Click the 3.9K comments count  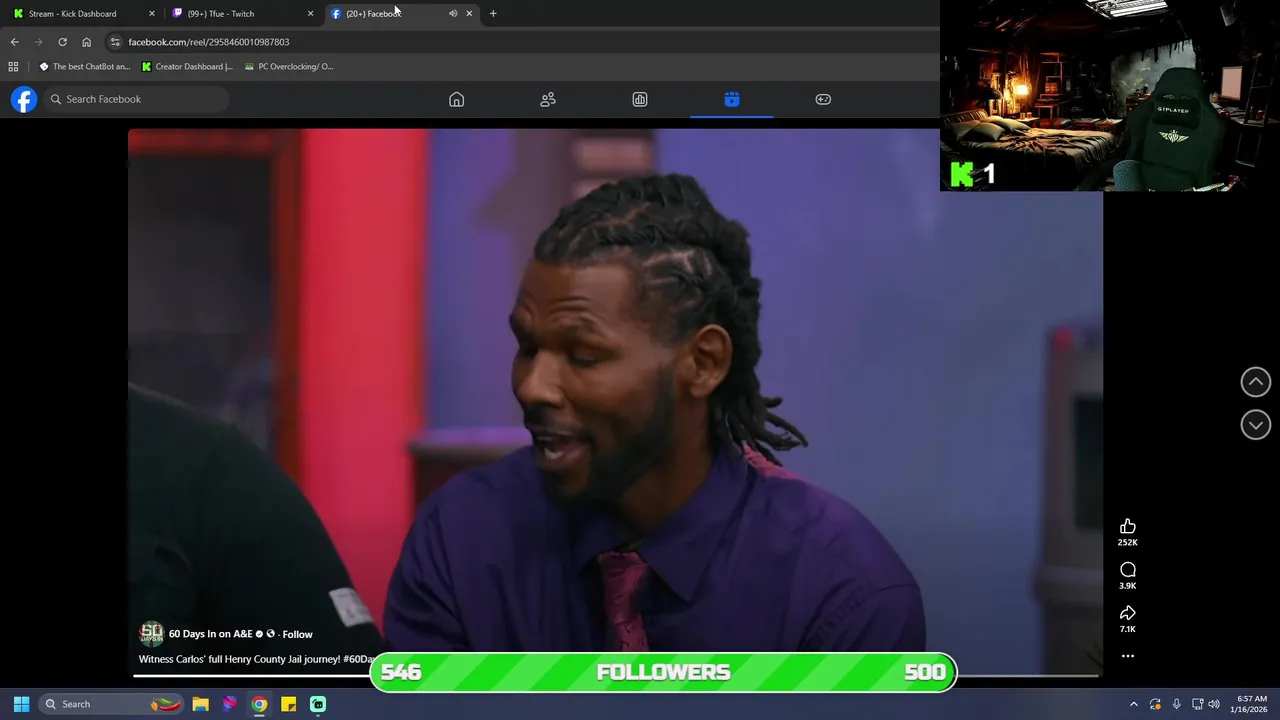coord(1128,586)
